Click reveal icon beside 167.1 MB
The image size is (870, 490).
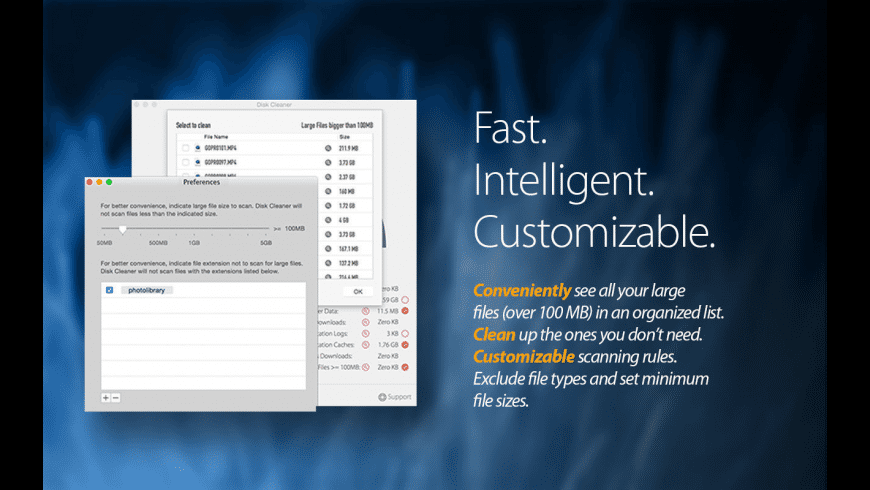(328, 249)
